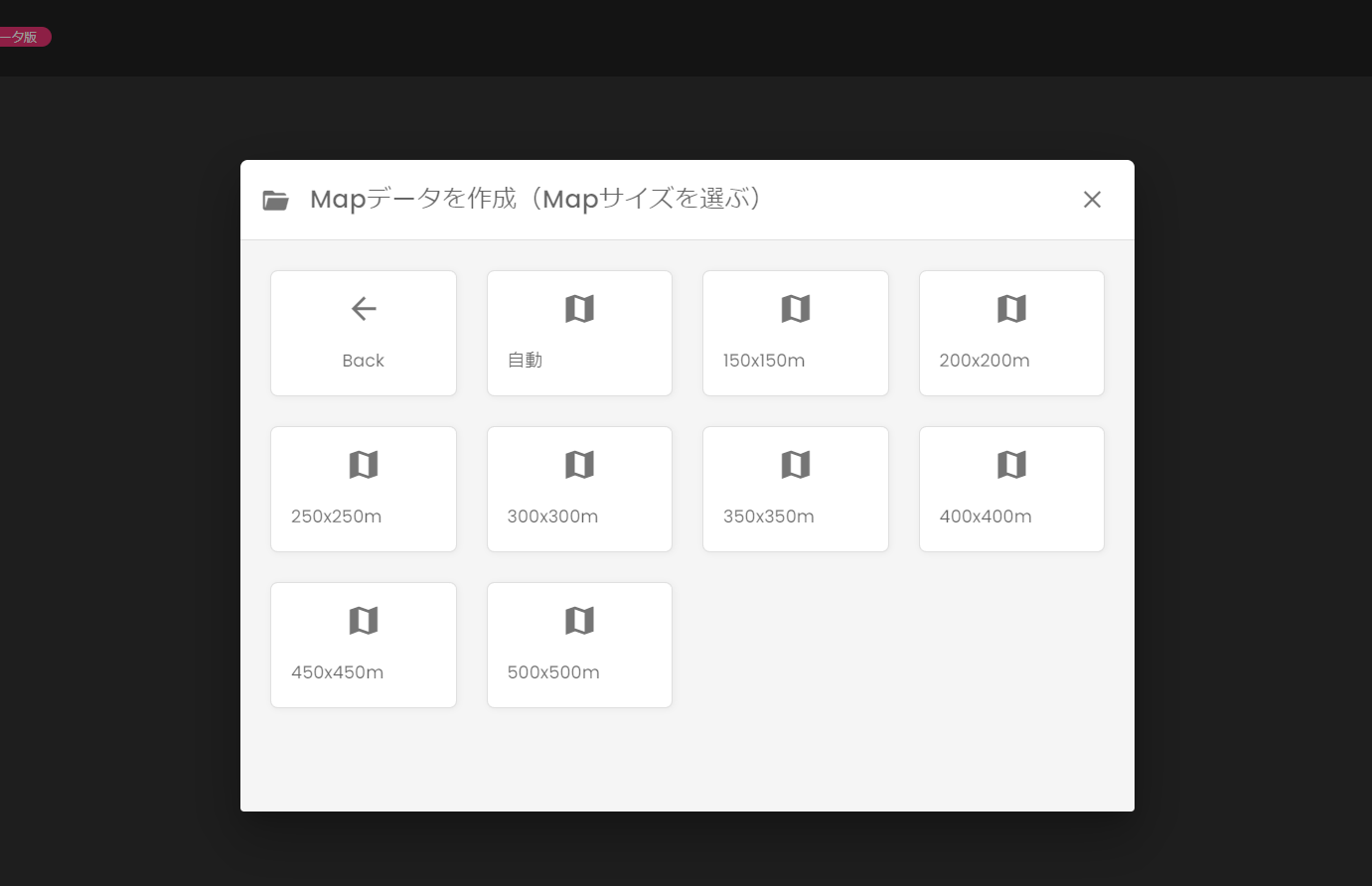Select the 200x200m map size
This screenshot has width=1372, height=886.
point(1011,333)
